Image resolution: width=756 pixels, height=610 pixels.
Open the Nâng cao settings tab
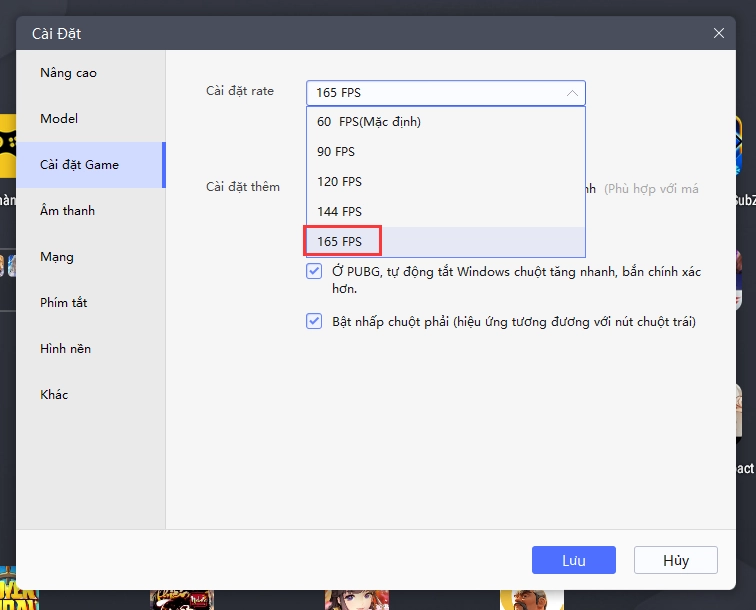coord(69,73)
